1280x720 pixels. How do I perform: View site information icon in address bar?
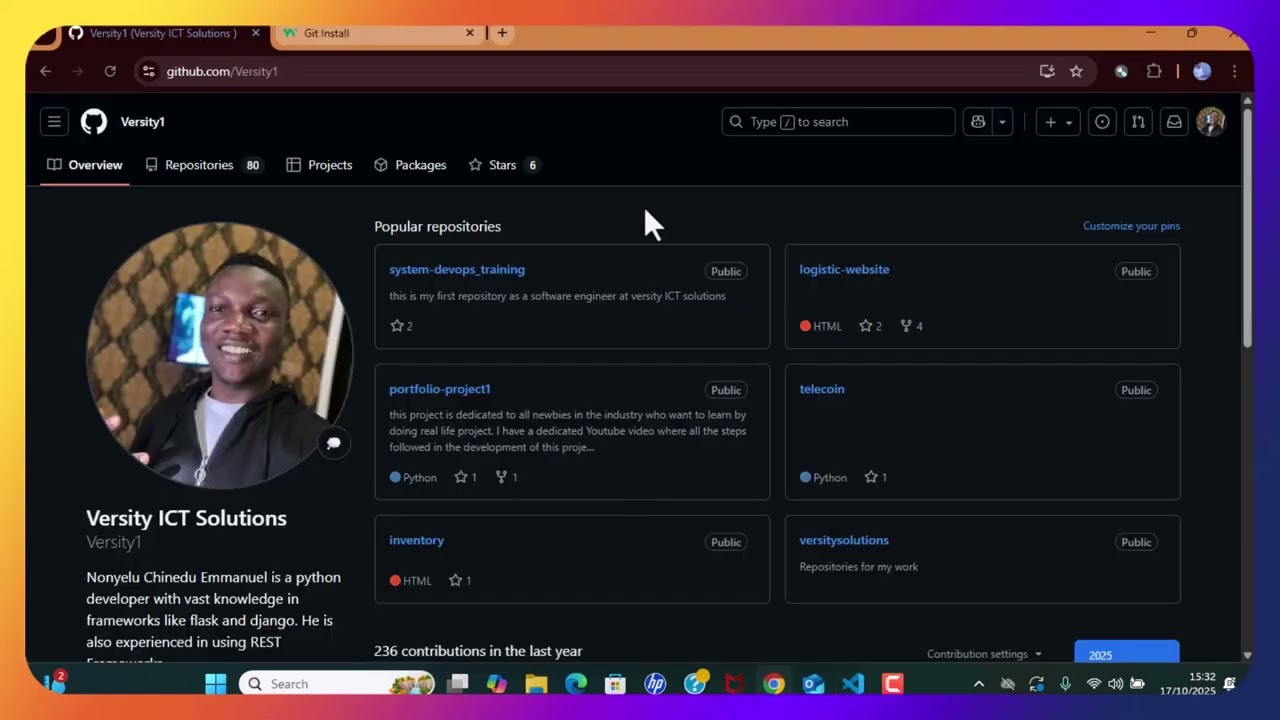[x=148, y=71]
